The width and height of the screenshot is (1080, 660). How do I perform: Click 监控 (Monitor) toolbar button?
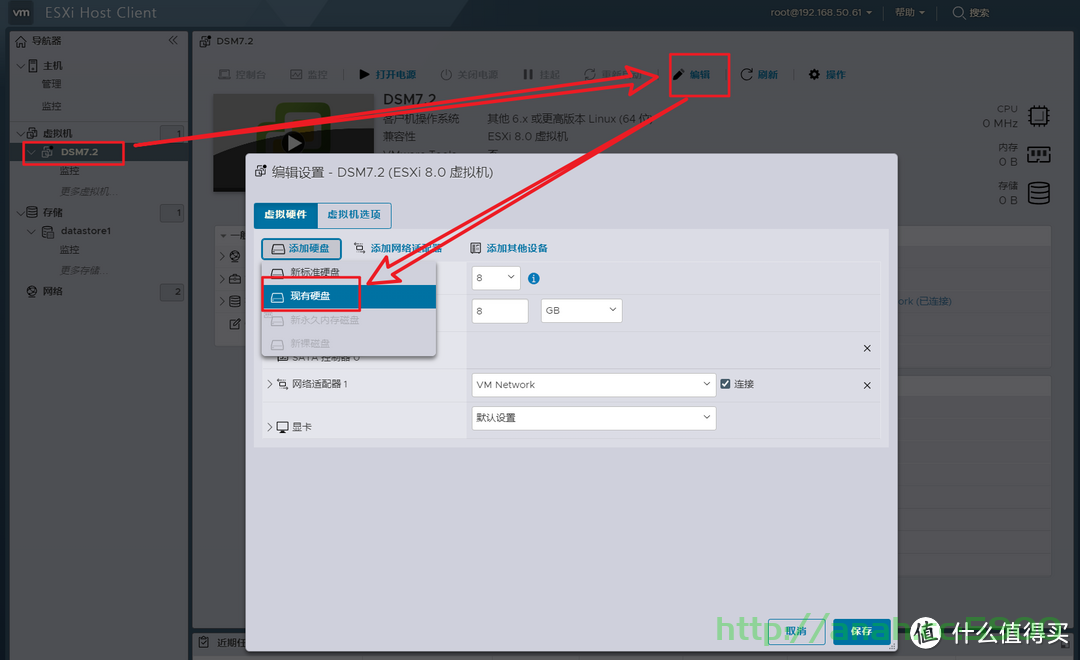tap(309, 74)
